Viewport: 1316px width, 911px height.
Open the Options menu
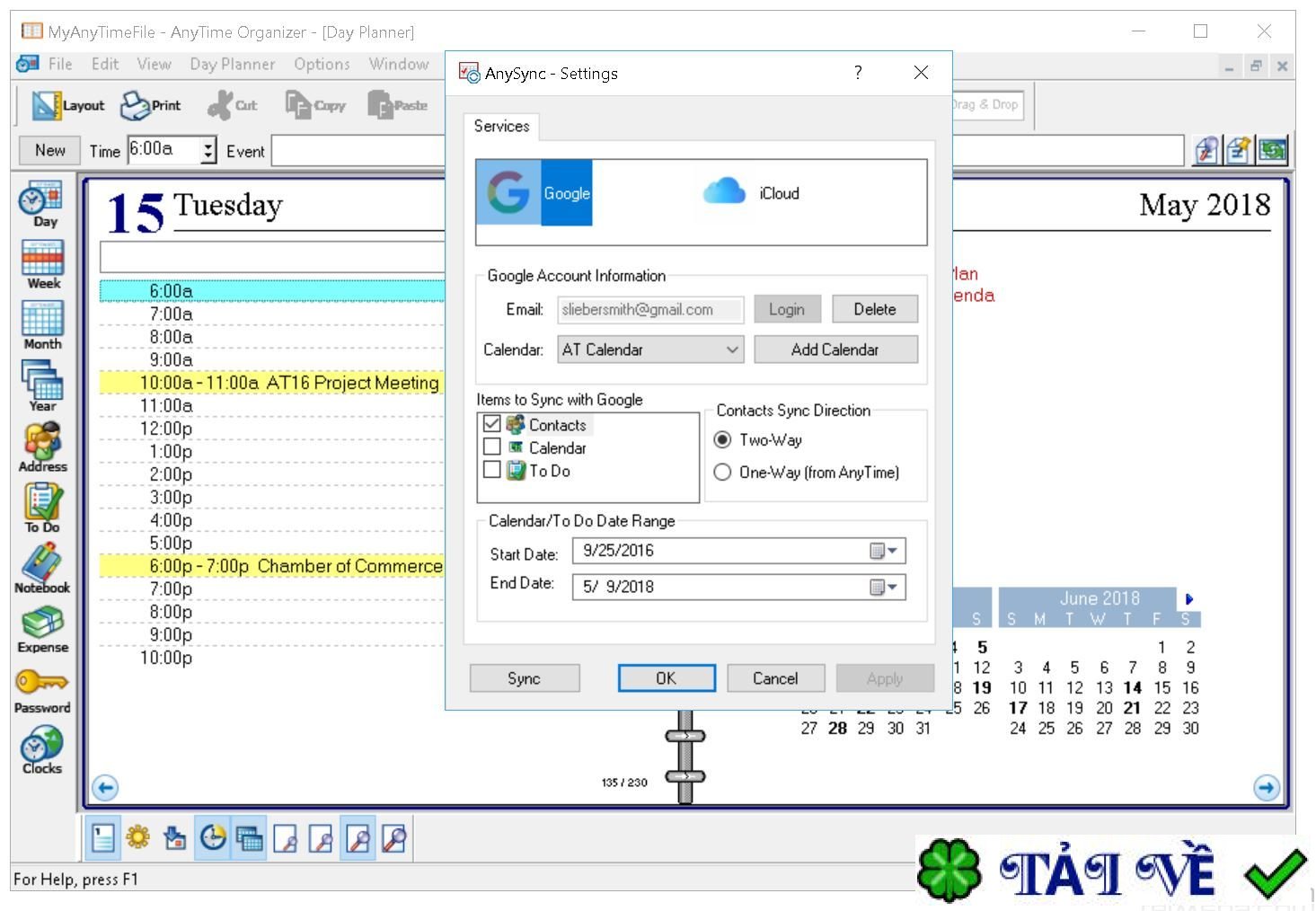click(322, 65)
